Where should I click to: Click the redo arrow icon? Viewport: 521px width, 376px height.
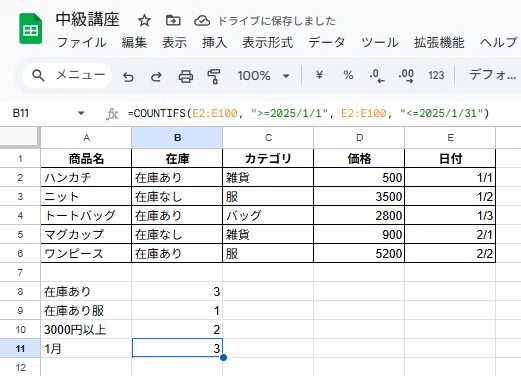(156, 77)
